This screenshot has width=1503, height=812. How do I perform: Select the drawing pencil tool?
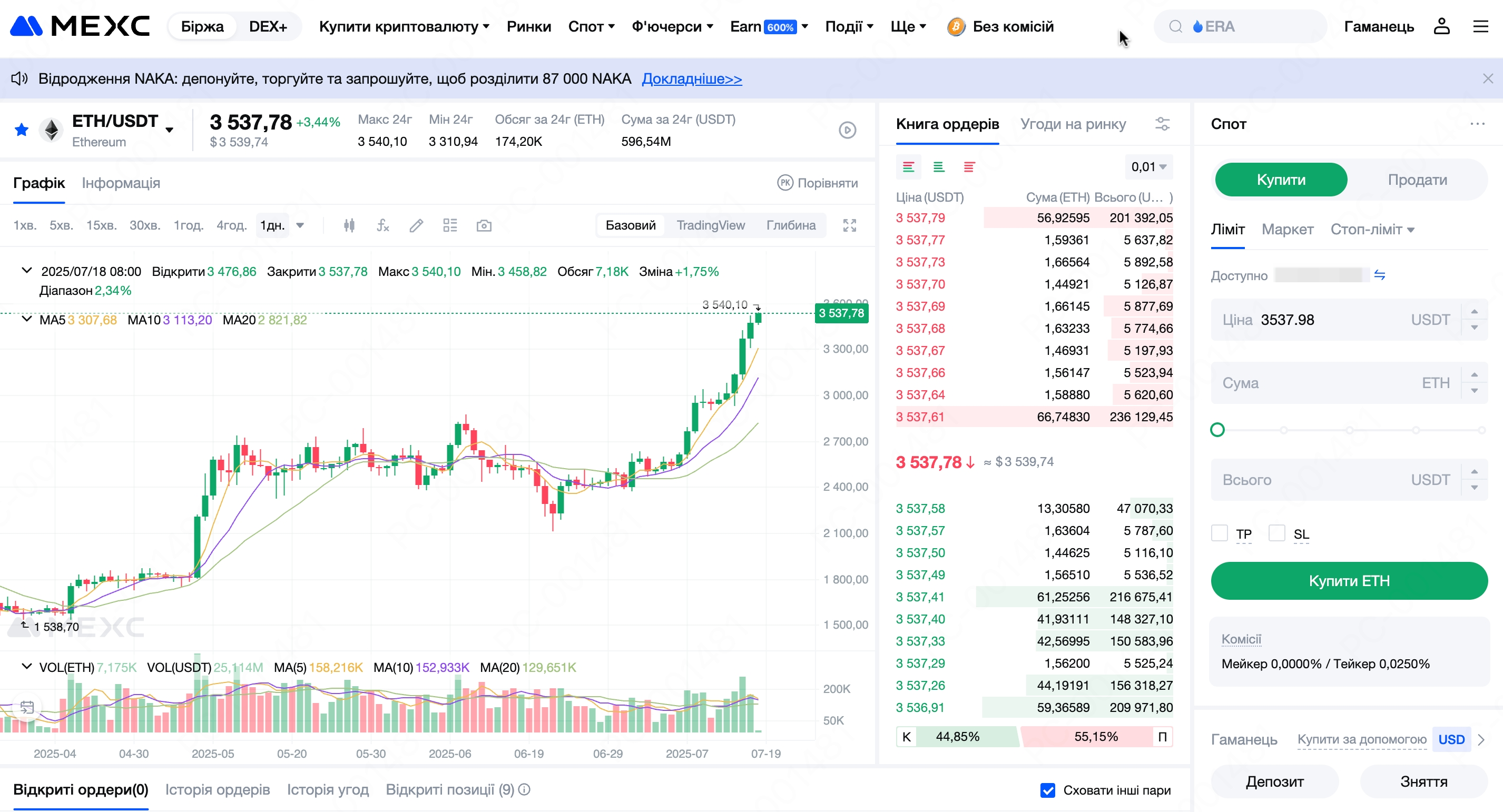(416, 225)
